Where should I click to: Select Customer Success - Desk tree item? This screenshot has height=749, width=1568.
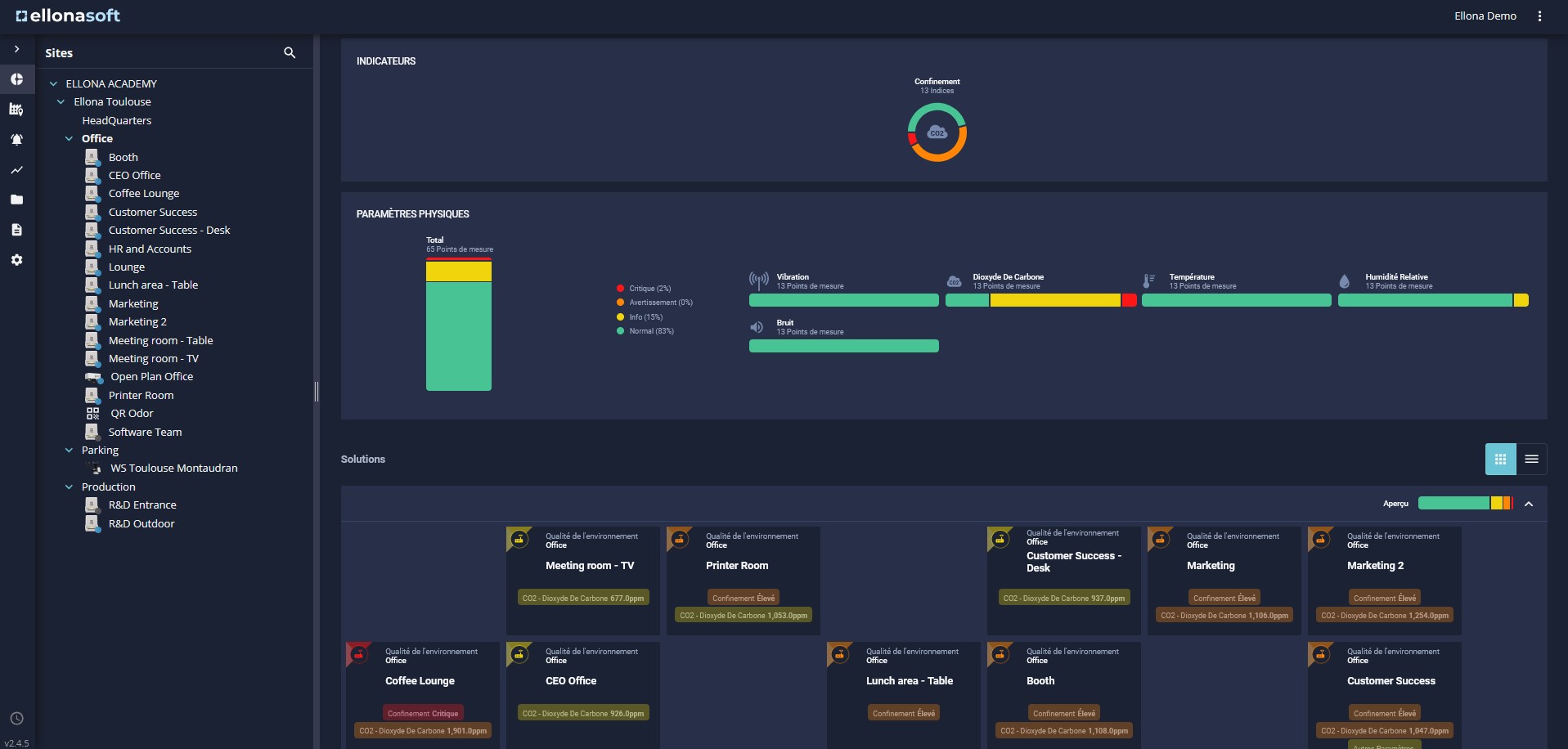pyautogui.click(x=169, y=230)
